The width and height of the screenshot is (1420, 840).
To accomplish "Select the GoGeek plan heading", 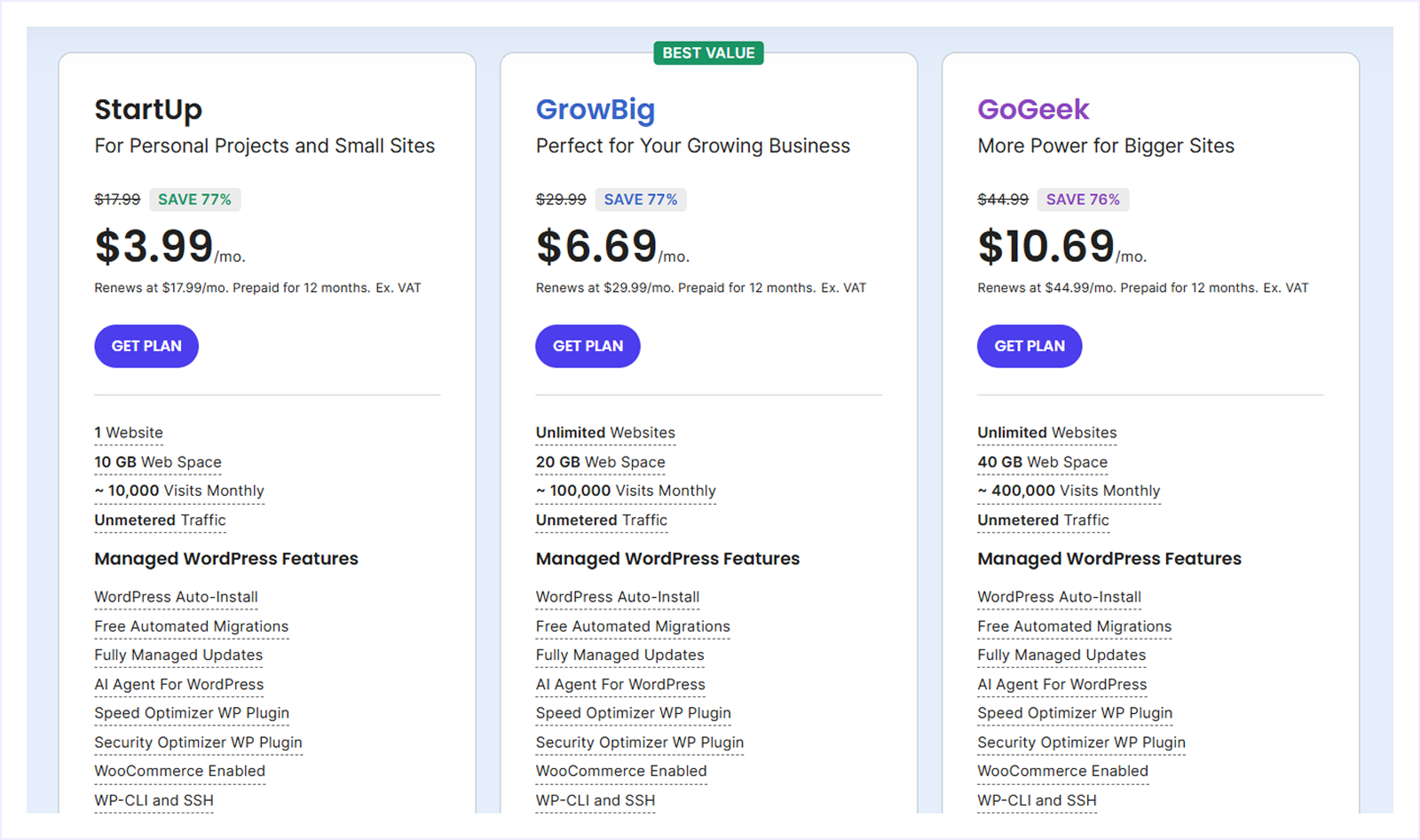I will click(1032, 109).
